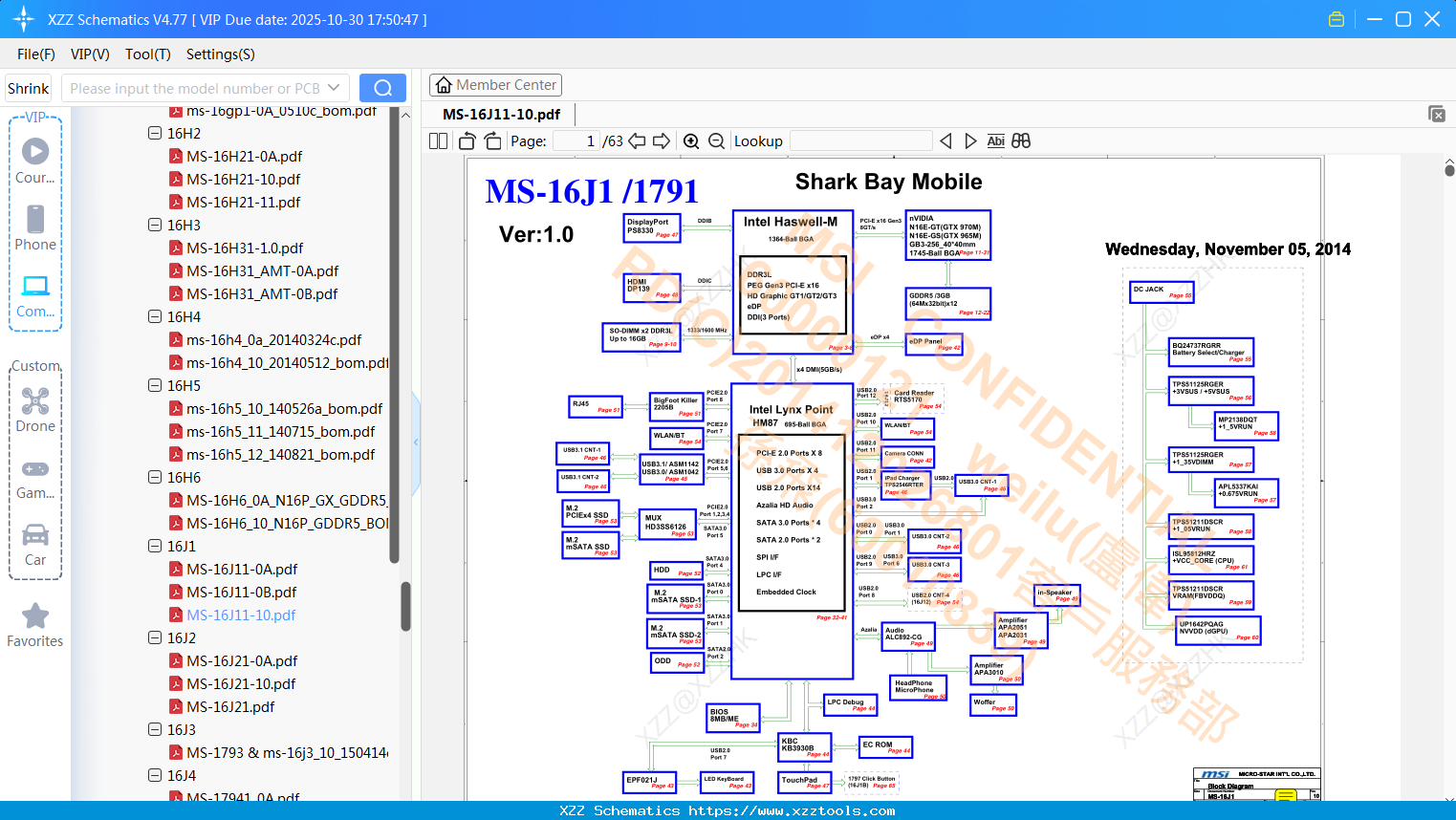The width and height of the screenshot is (1456, 820).
Task: Find next Lookup match
Action: (970, 141)
